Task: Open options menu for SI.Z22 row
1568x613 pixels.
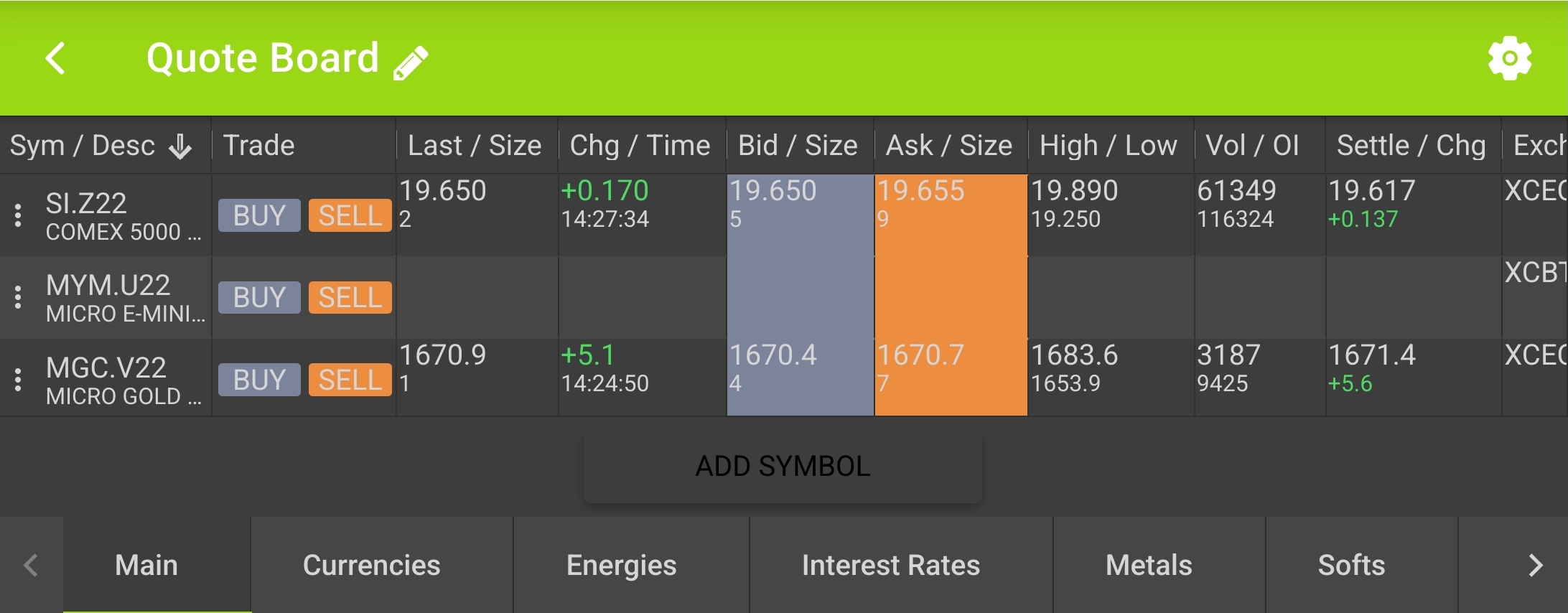Action: coord(19,215)
